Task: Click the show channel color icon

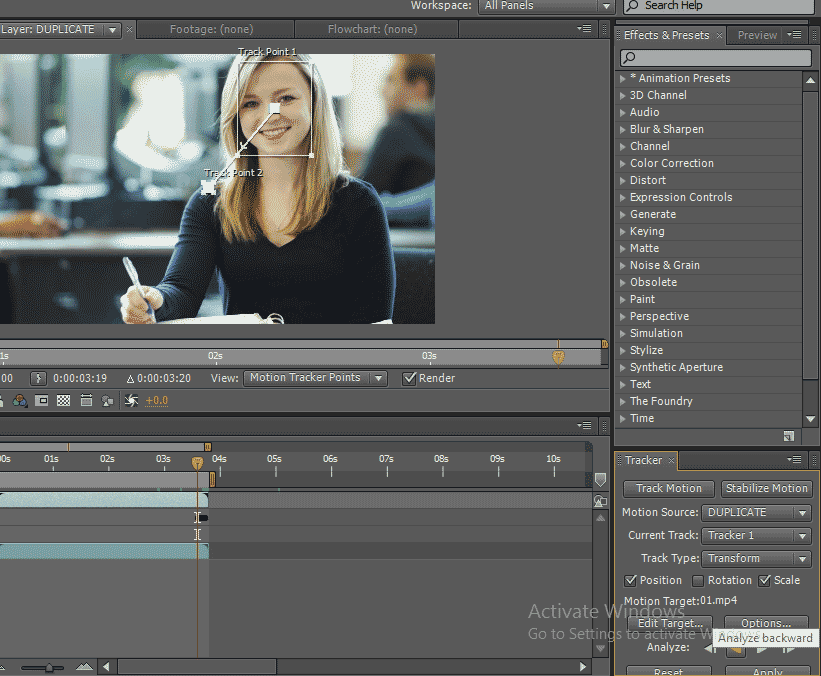Action: pos(19,401)
